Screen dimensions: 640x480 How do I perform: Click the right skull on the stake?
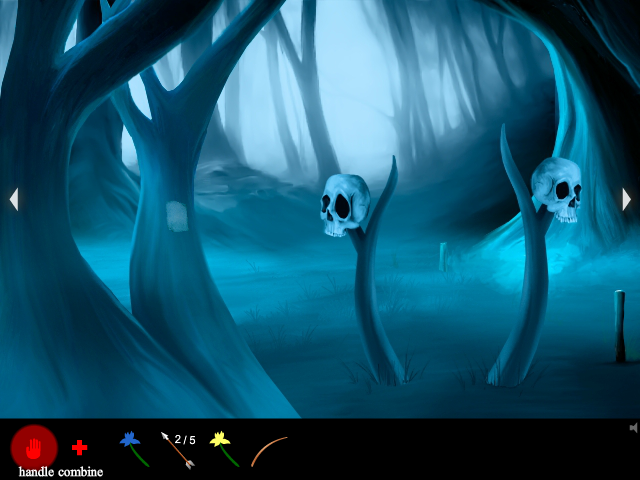(x=556, y=189)
